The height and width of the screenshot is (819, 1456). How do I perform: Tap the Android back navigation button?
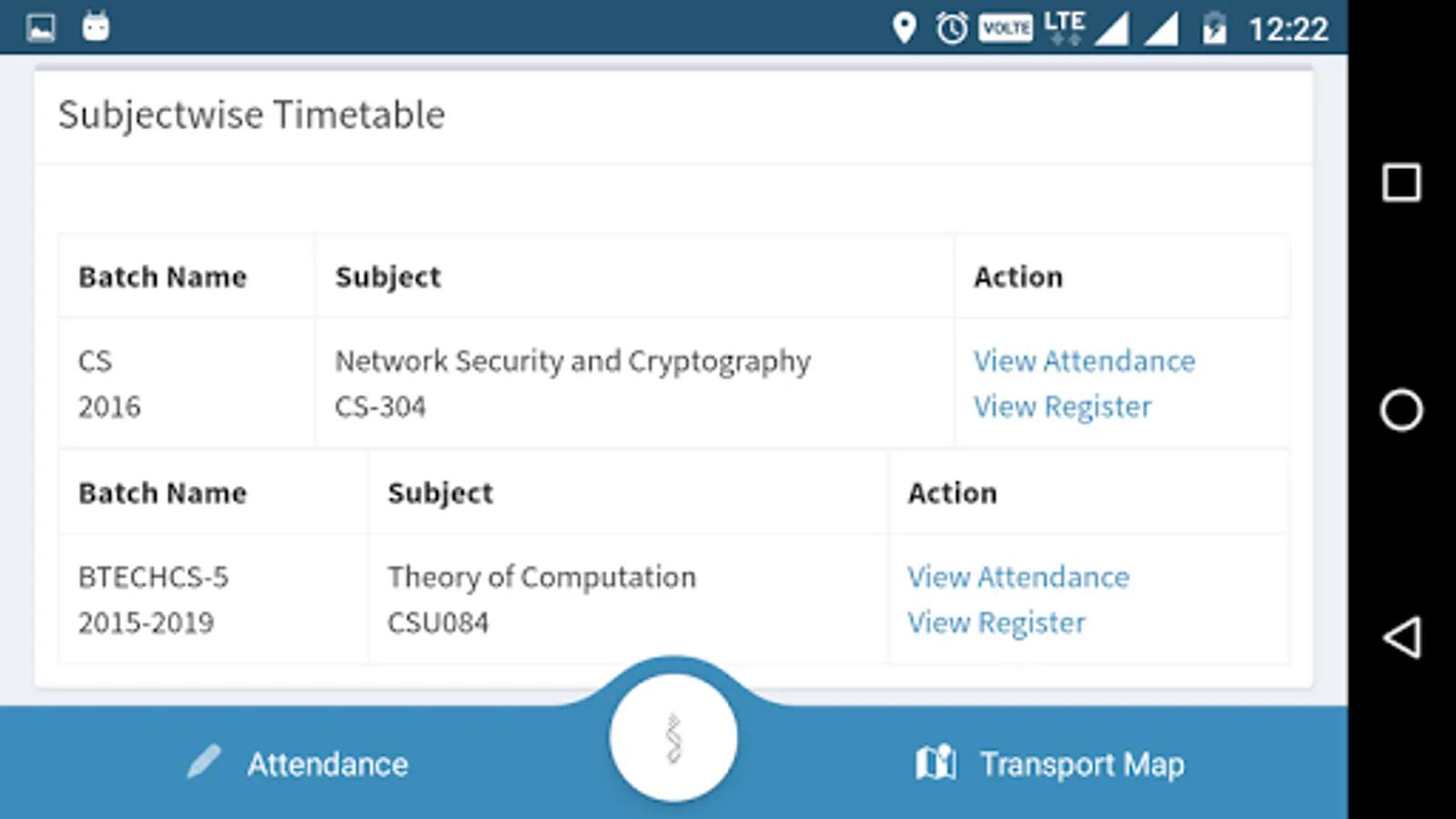1401,637
